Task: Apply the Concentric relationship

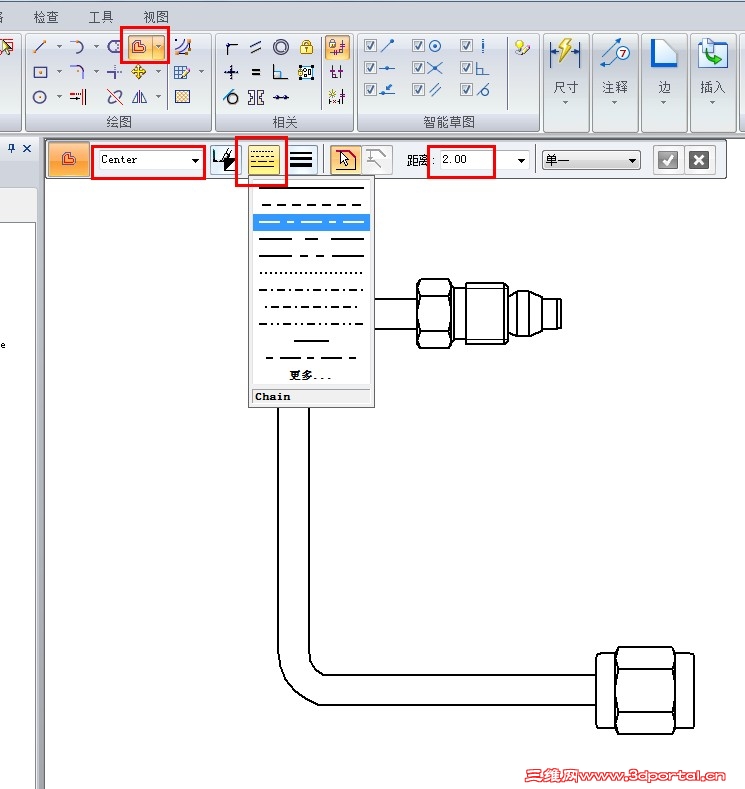Action: tap(281, 47)
